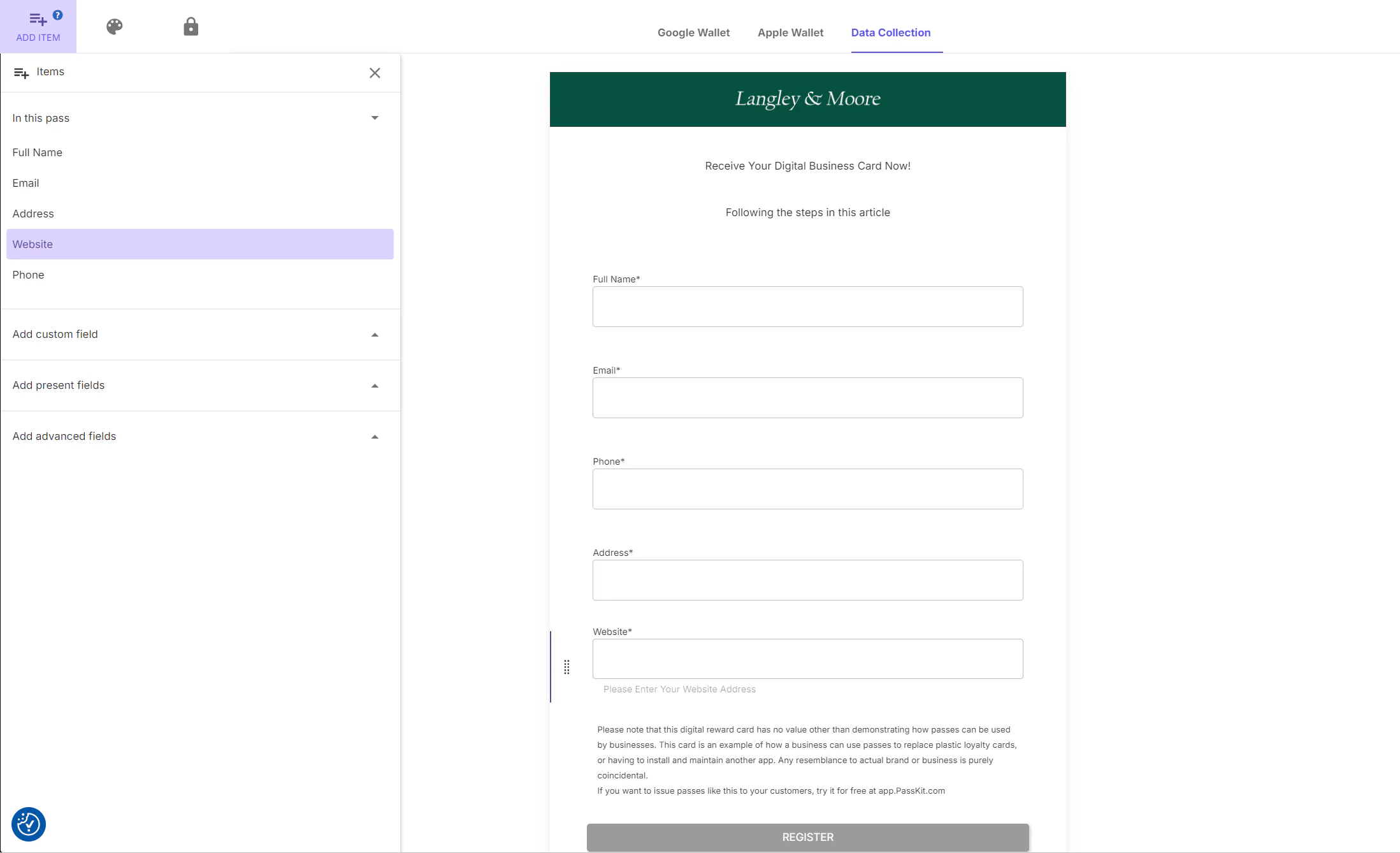Close the Items panel with X
Screen dimensions: 1400x853
(x=375, y=73)
